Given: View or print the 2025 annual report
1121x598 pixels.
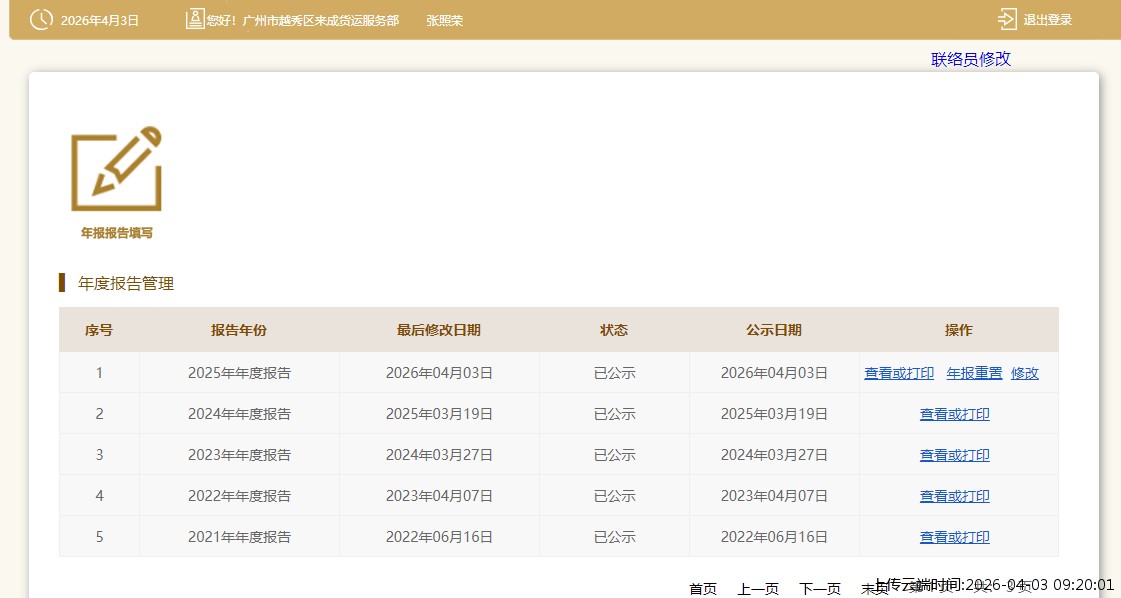Looking at the screenshot, I should (899, 373).
